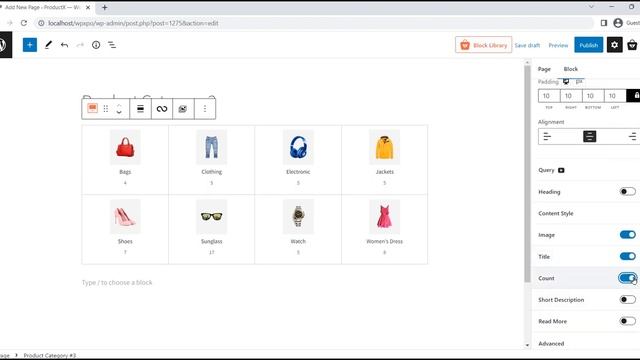Screen dimensions: 640x360
Task: Toggle the Count switch
Action: (x=627, y=278)
